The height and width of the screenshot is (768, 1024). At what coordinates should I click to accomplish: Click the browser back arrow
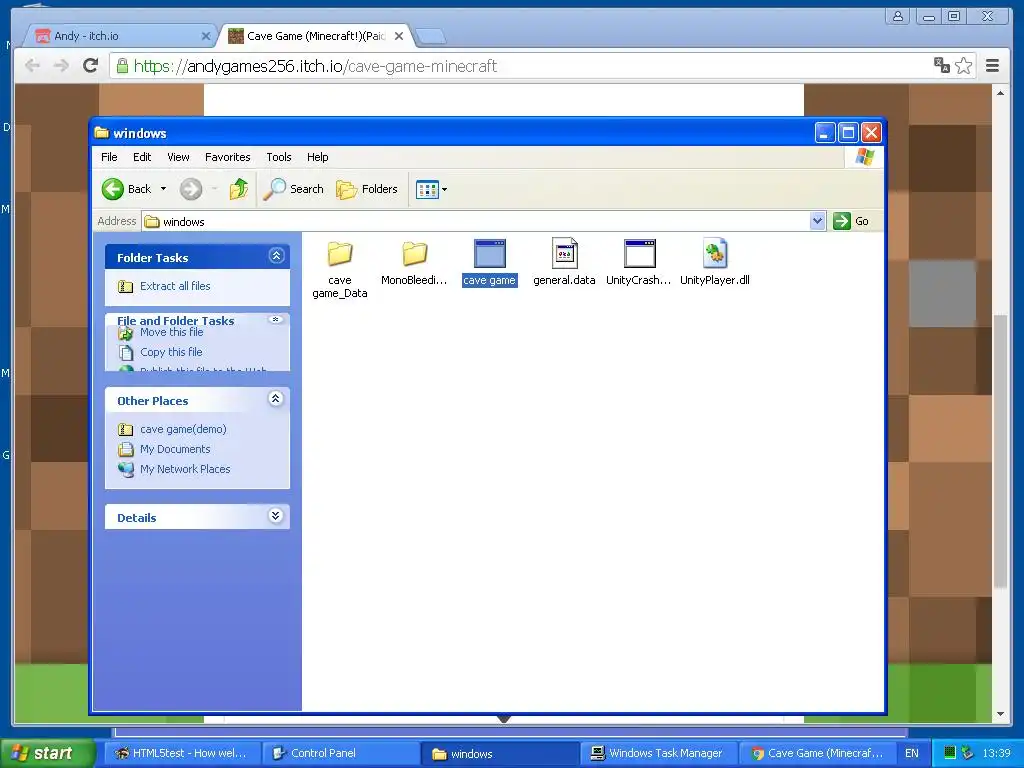tap(32, 65)
